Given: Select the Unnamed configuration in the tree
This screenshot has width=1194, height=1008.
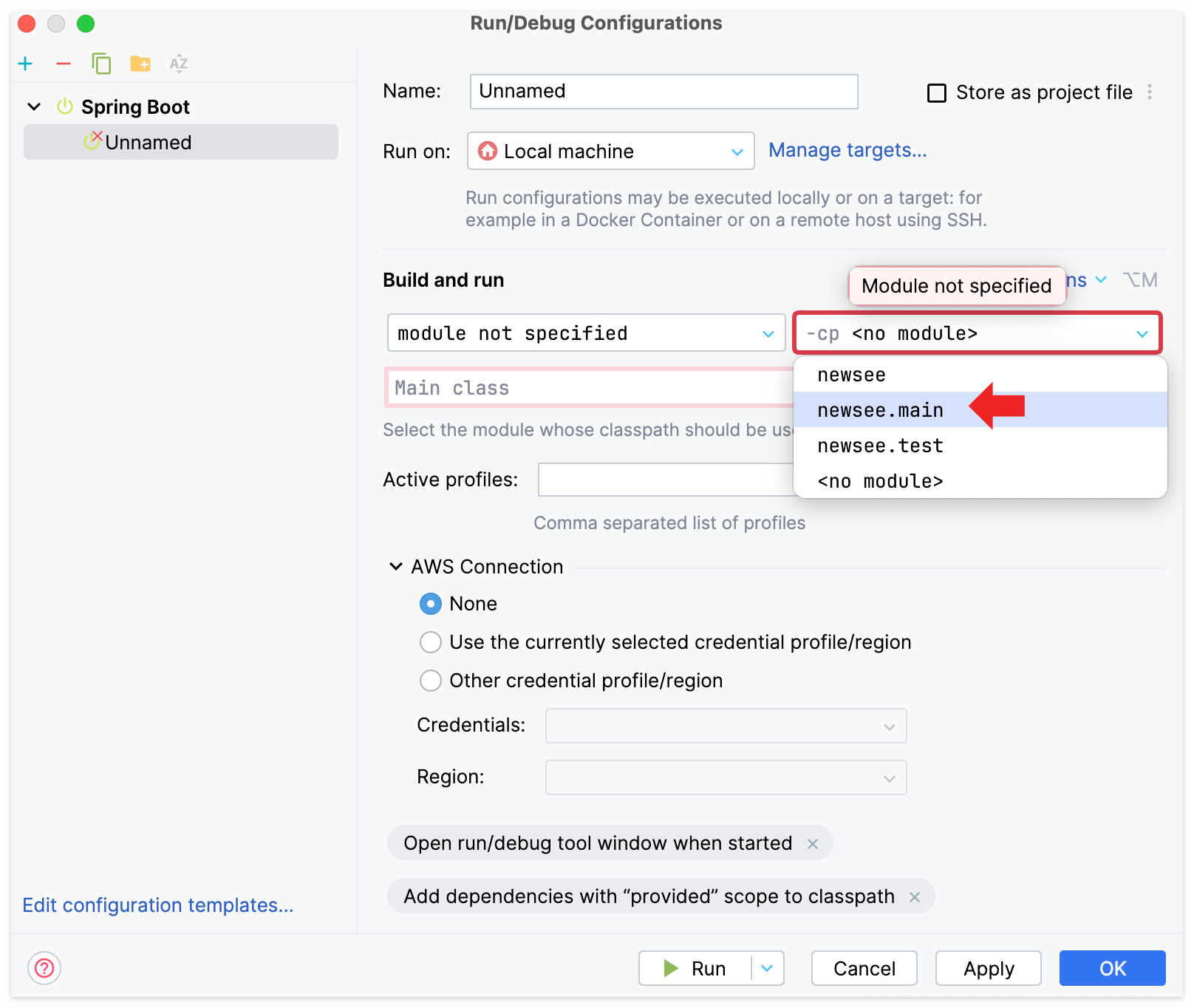Looking at the screenshot, I should pyautogui.click(x=181, y=142).
